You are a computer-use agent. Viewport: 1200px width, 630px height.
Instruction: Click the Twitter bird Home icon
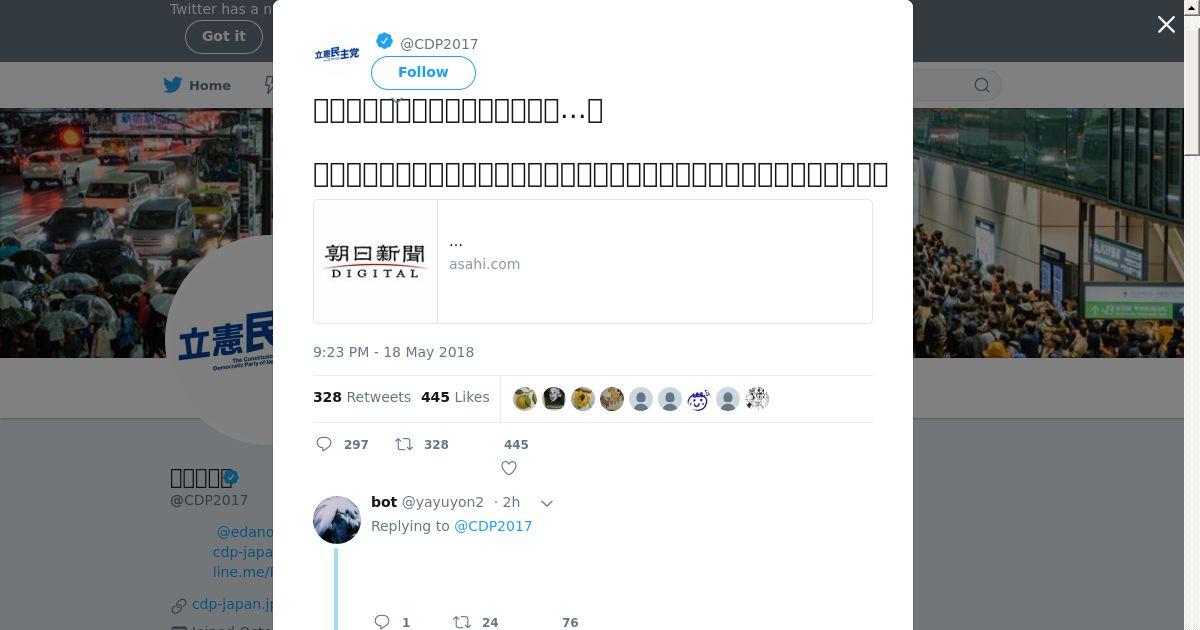pos(173,85)
